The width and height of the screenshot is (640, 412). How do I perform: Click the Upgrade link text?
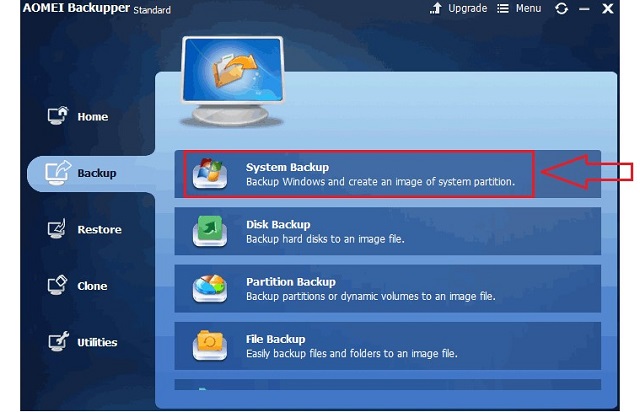pos(467,9)
